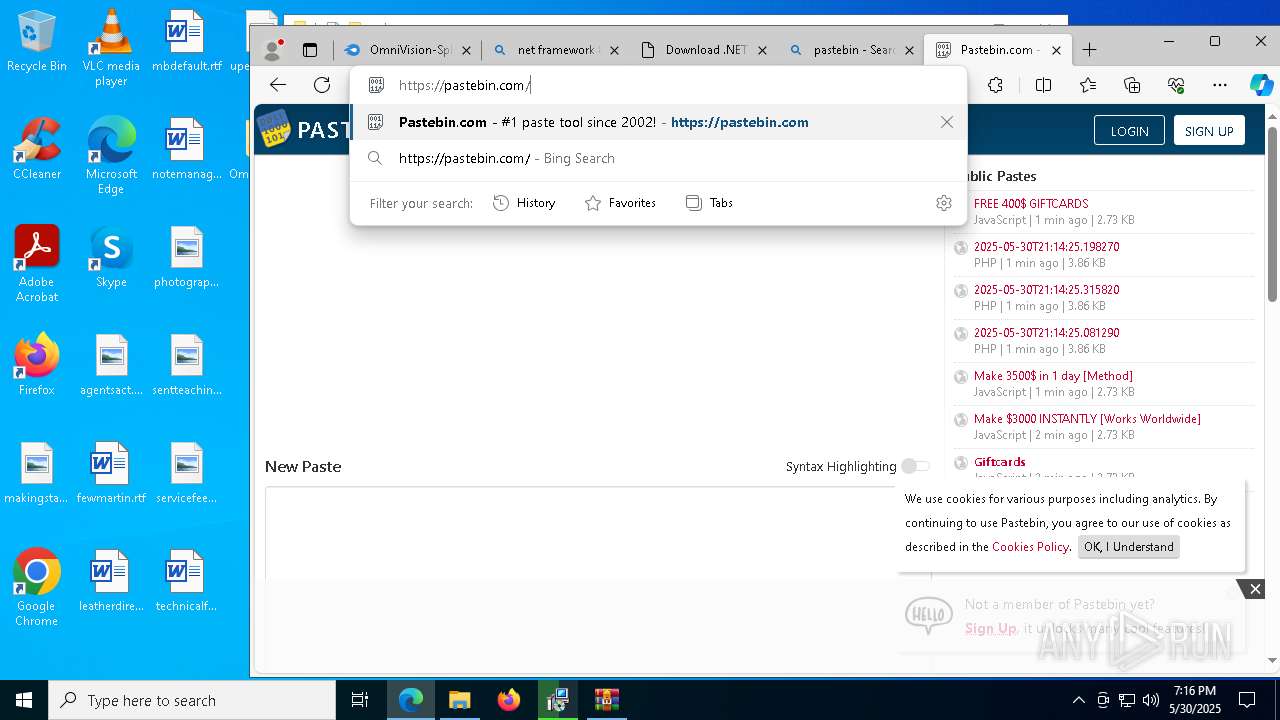The height and width of the screenshot is (720, 1280).
Task: Select the Microsoft Edge desktop shortcut
Action: click(111, 156)
